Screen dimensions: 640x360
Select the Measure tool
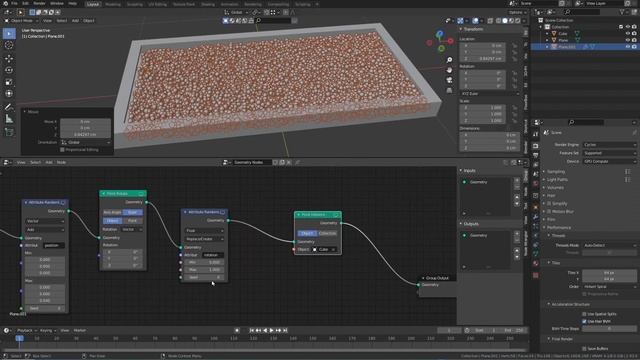coord(9,119)
